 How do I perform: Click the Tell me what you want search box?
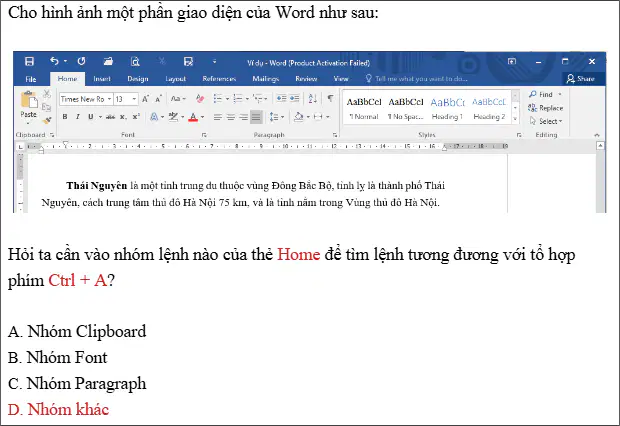(x=417, y=79)
